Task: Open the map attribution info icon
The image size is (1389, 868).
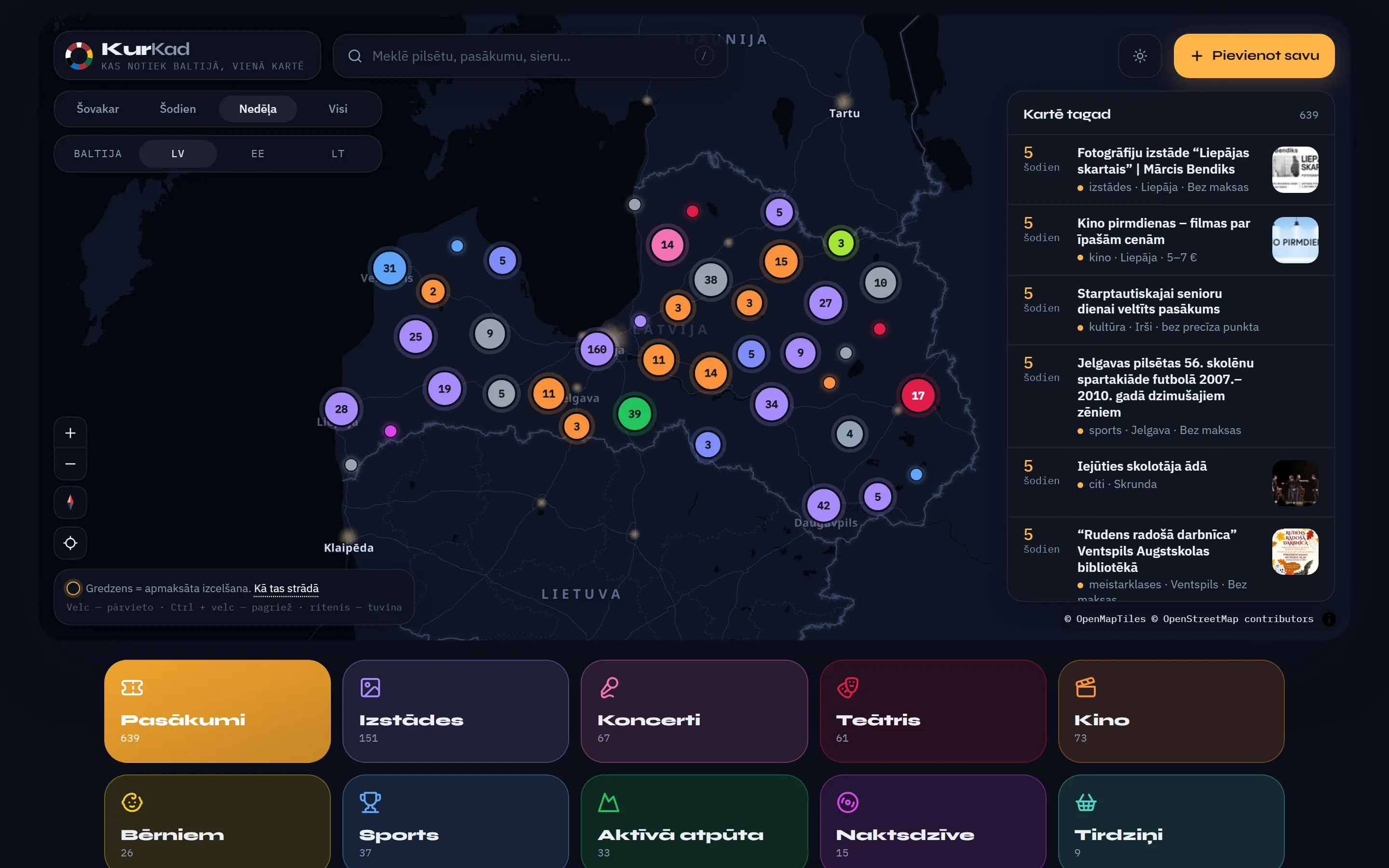Action: pos(1329,619)
